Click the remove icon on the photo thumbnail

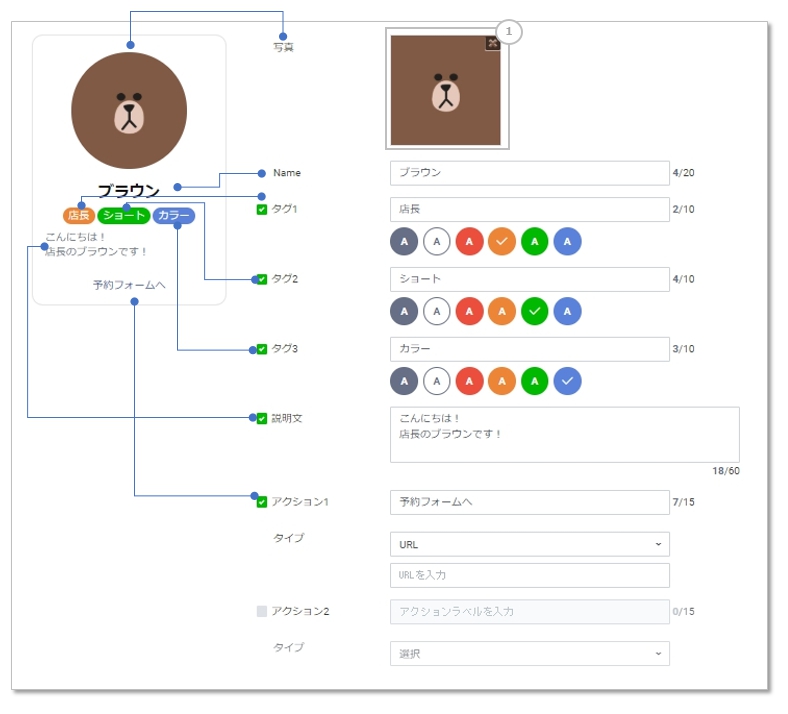tap(491, 43)
